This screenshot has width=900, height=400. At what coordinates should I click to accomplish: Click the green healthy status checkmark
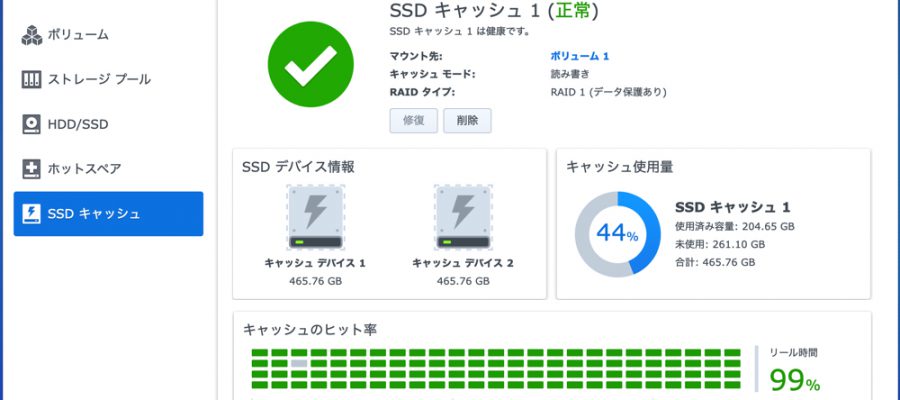pos(311,64)
